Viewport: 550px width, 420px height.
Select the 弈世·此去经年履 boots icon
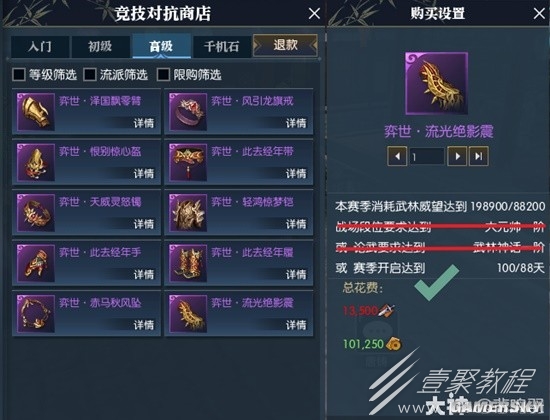click(188, 263)
